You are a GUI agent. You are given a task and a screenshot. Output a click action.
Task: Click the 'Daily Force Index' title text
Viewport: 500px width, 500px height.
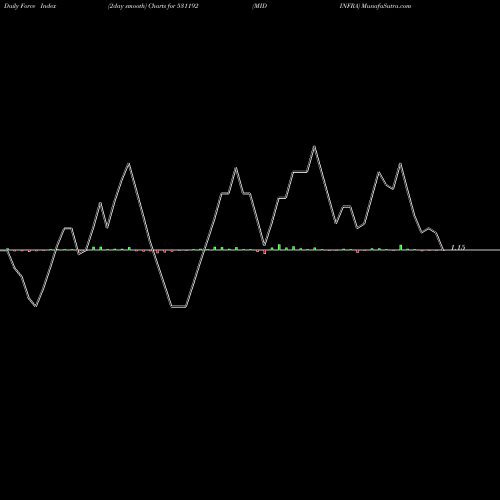pyautogui.click(x=30, y=6)
